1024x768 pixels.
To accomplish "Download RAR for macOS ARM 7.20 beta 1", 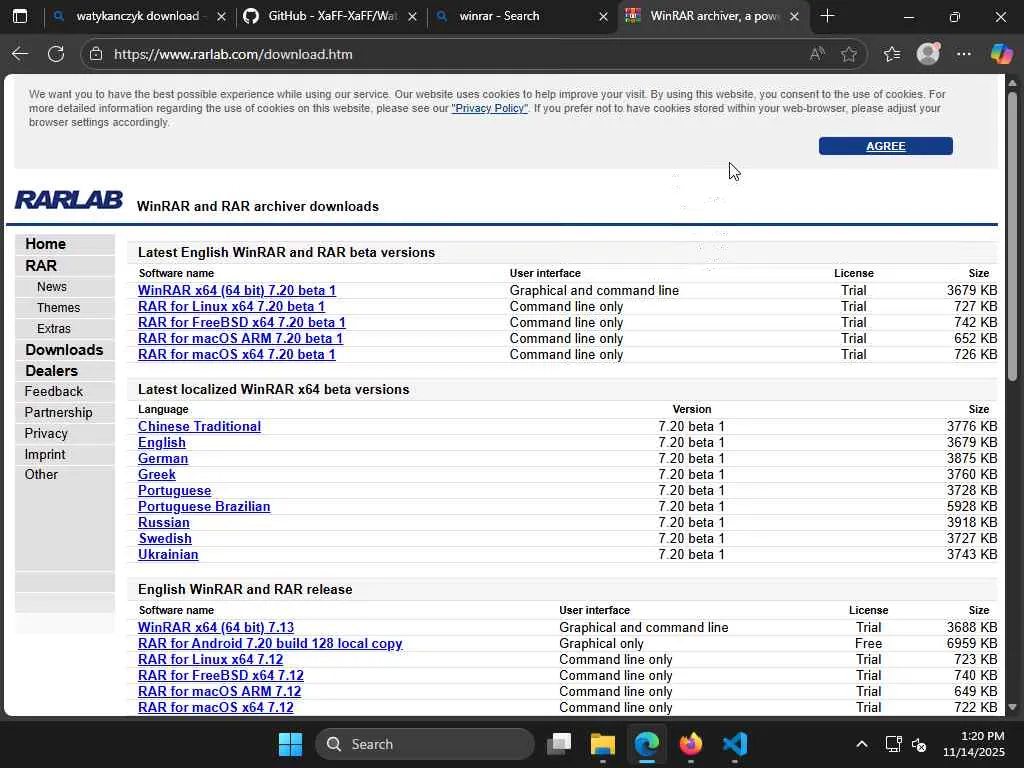I will 240,338.
